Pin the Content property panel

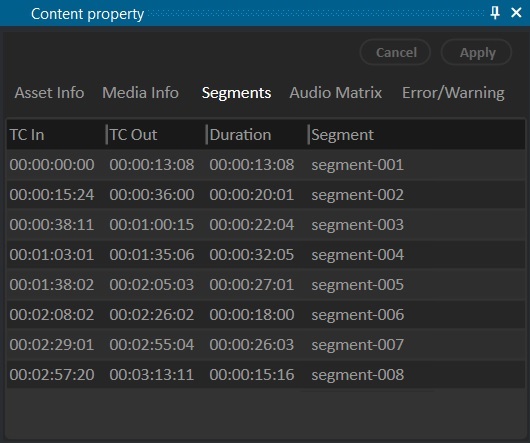pos(495,13)
